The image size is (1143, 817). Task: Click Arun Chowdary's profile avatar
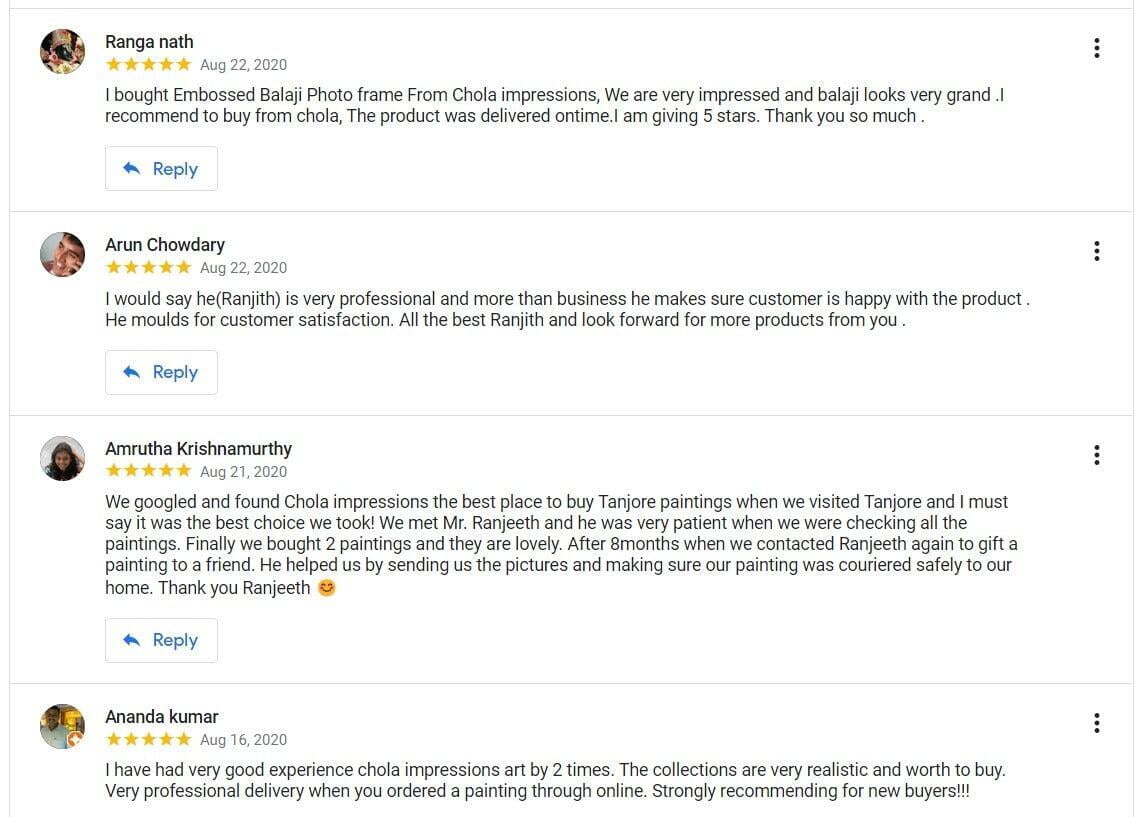[62, 254]
